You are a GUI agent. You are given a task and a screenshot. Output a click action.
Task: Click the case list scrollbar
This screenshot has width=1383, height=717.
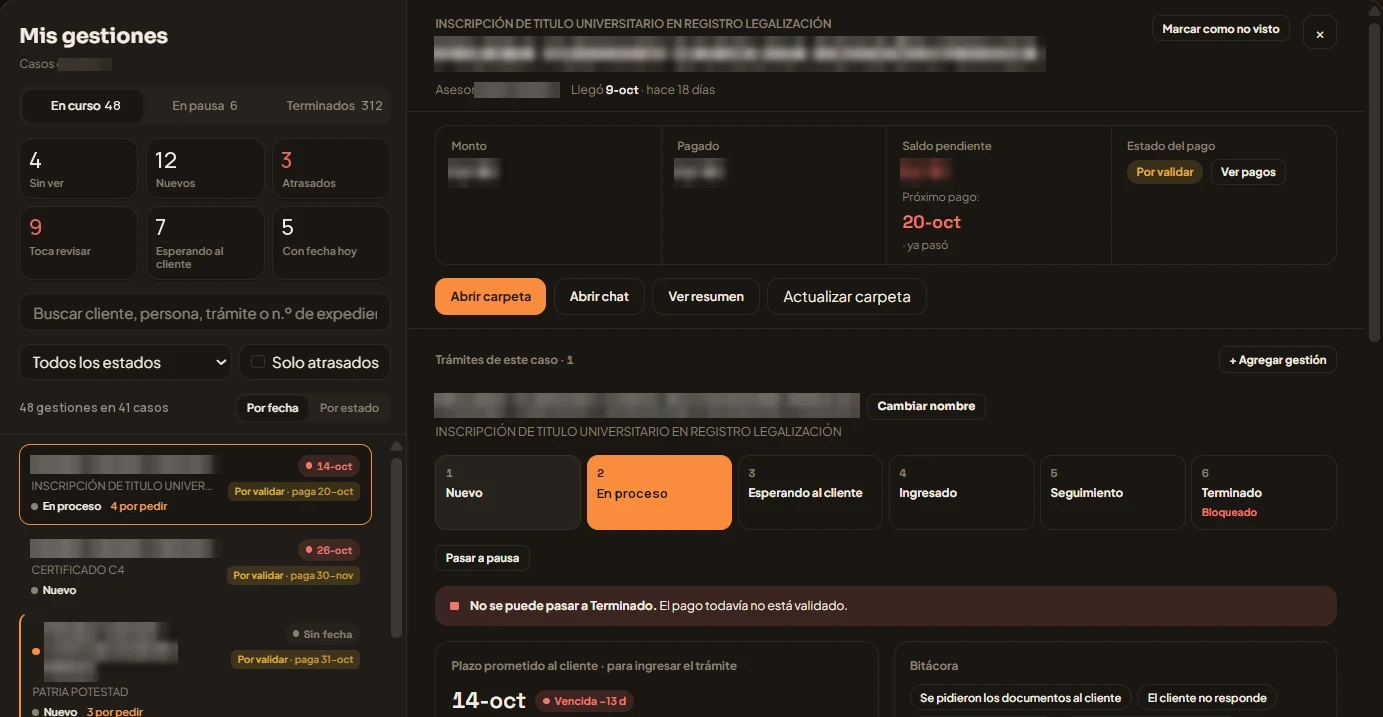[x=396, y=547]
